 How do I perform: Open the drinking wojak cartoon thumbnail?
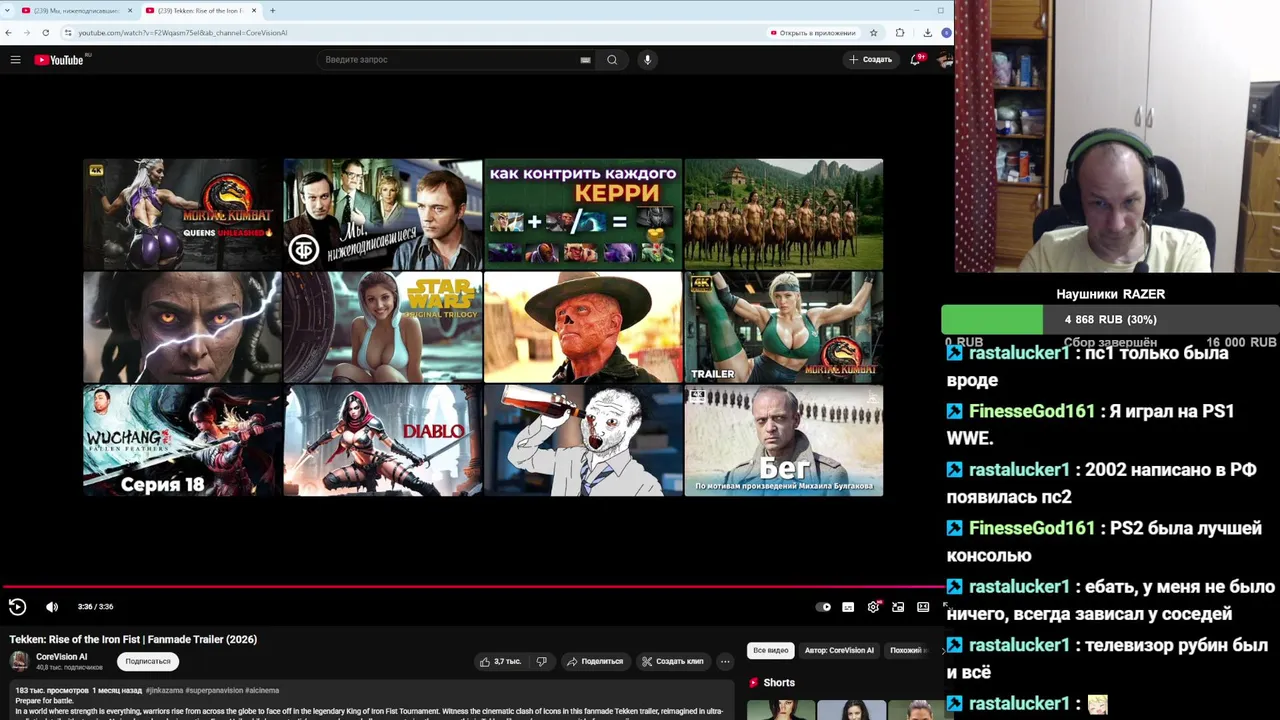tap(583, 440)
